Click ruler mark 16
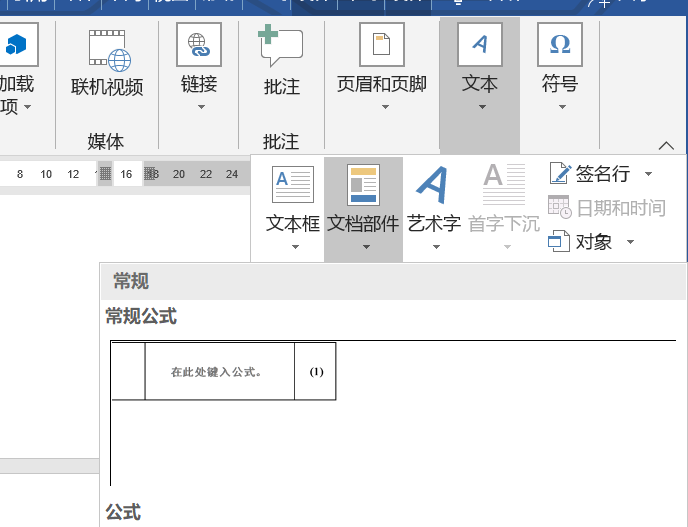The height and width of the screenshot is (527, 688). click(x=126, y=174)
